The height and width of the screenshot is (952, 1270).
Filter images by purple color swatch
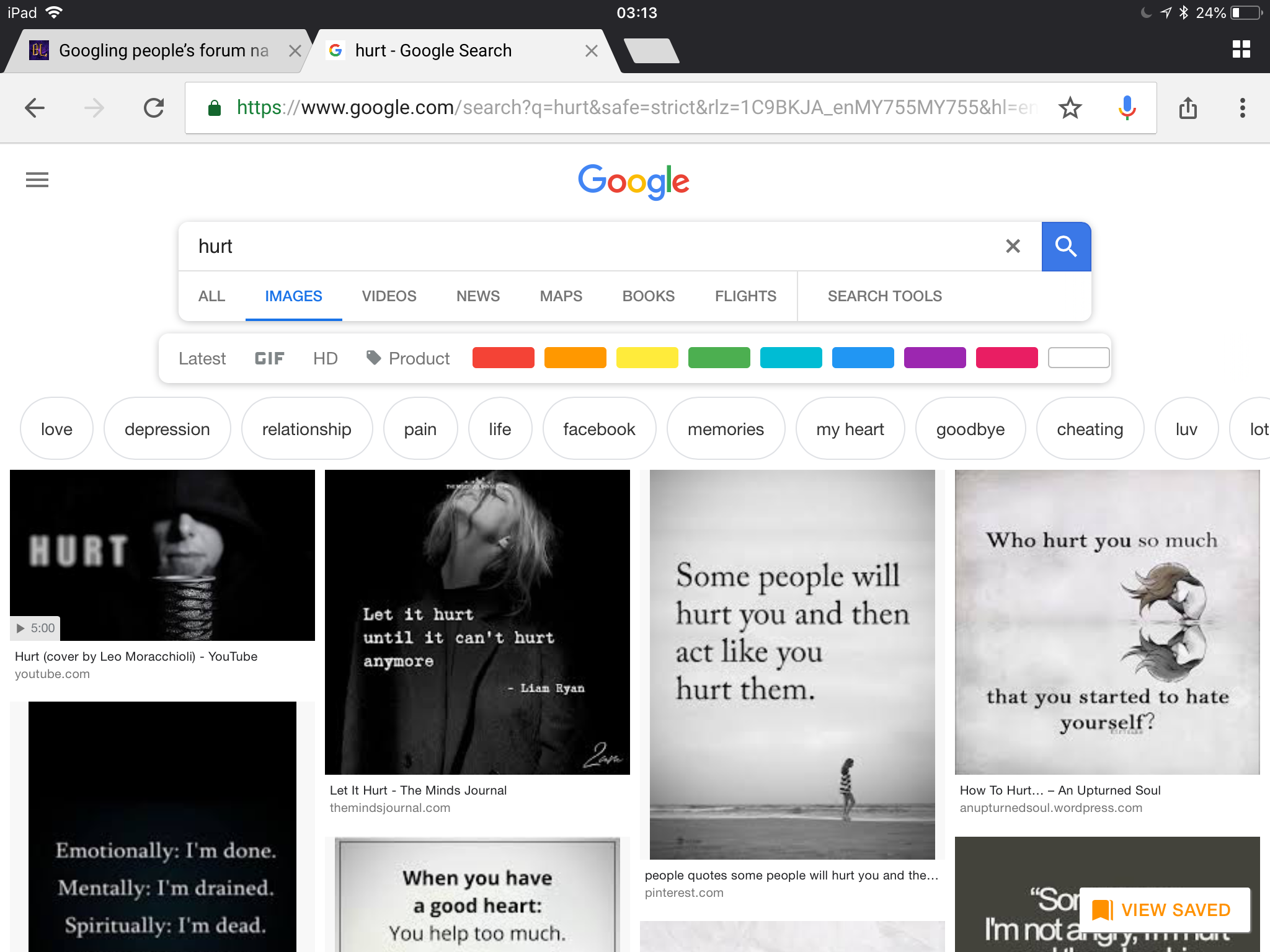[935, 358]
